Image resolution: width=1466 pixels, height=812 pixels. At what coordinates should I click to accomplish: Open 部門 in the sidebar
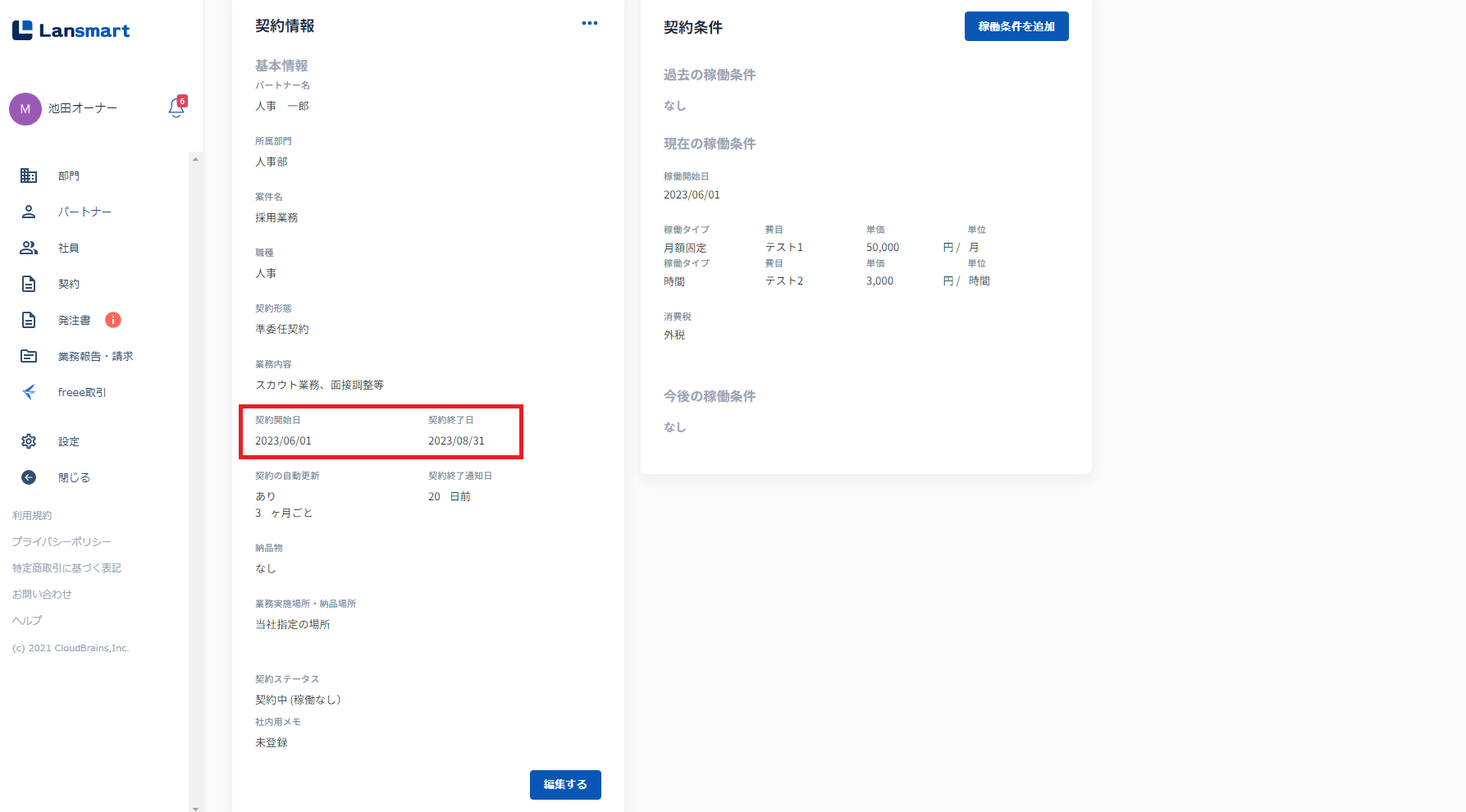pyautogui.click(x=69, y=176)
